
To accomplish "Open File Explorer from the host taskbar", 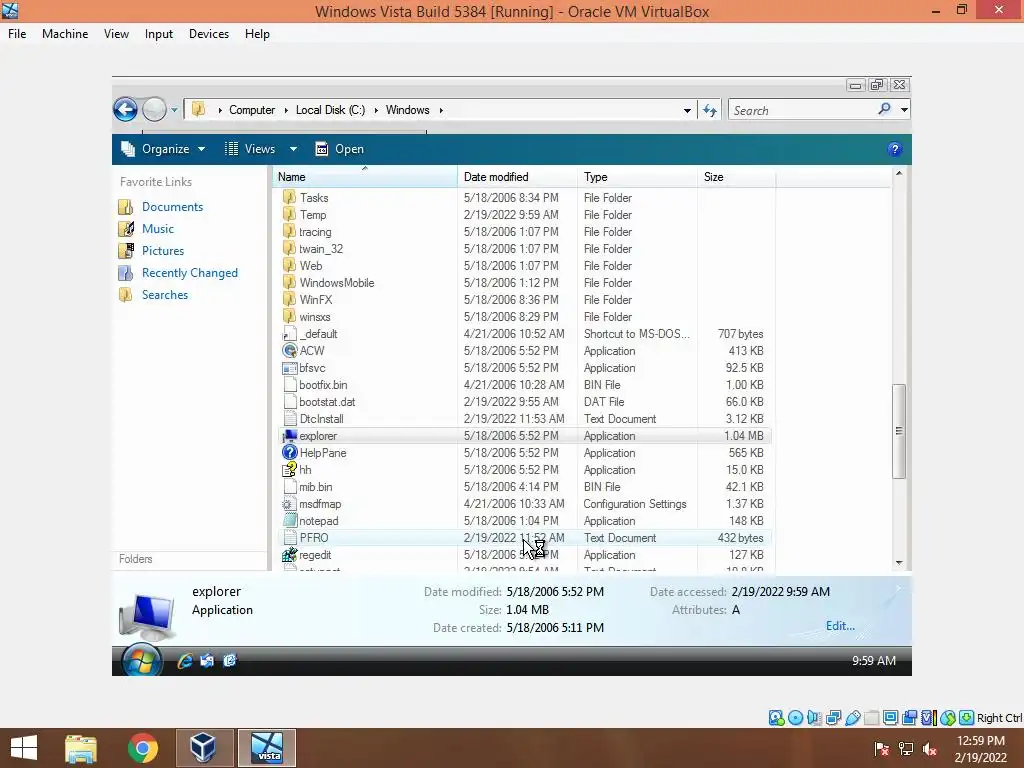I will pos(81,748).
